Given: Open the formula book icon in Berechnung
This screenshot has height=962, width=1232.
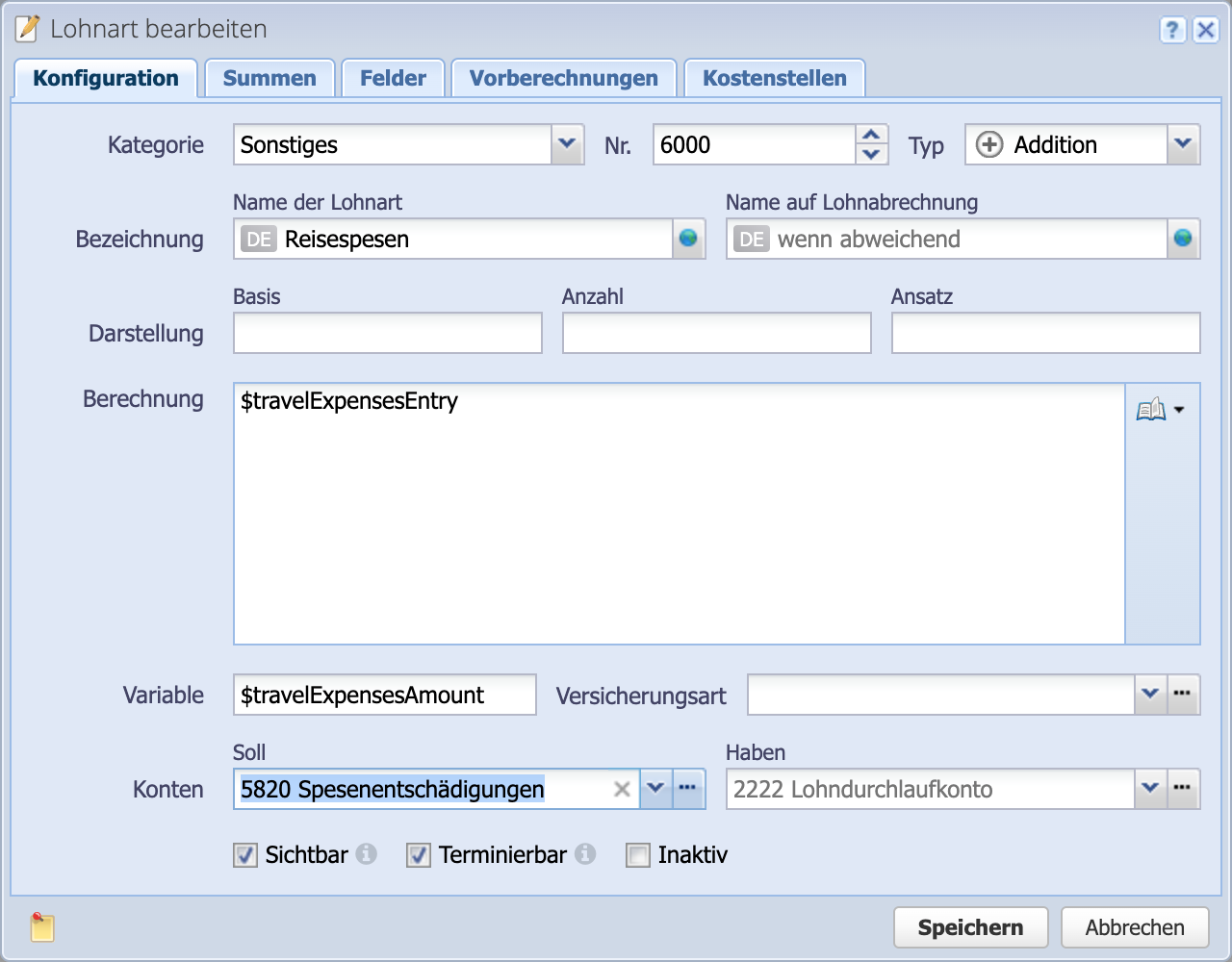Looking at the screenshot, I should pos(1151,411).
